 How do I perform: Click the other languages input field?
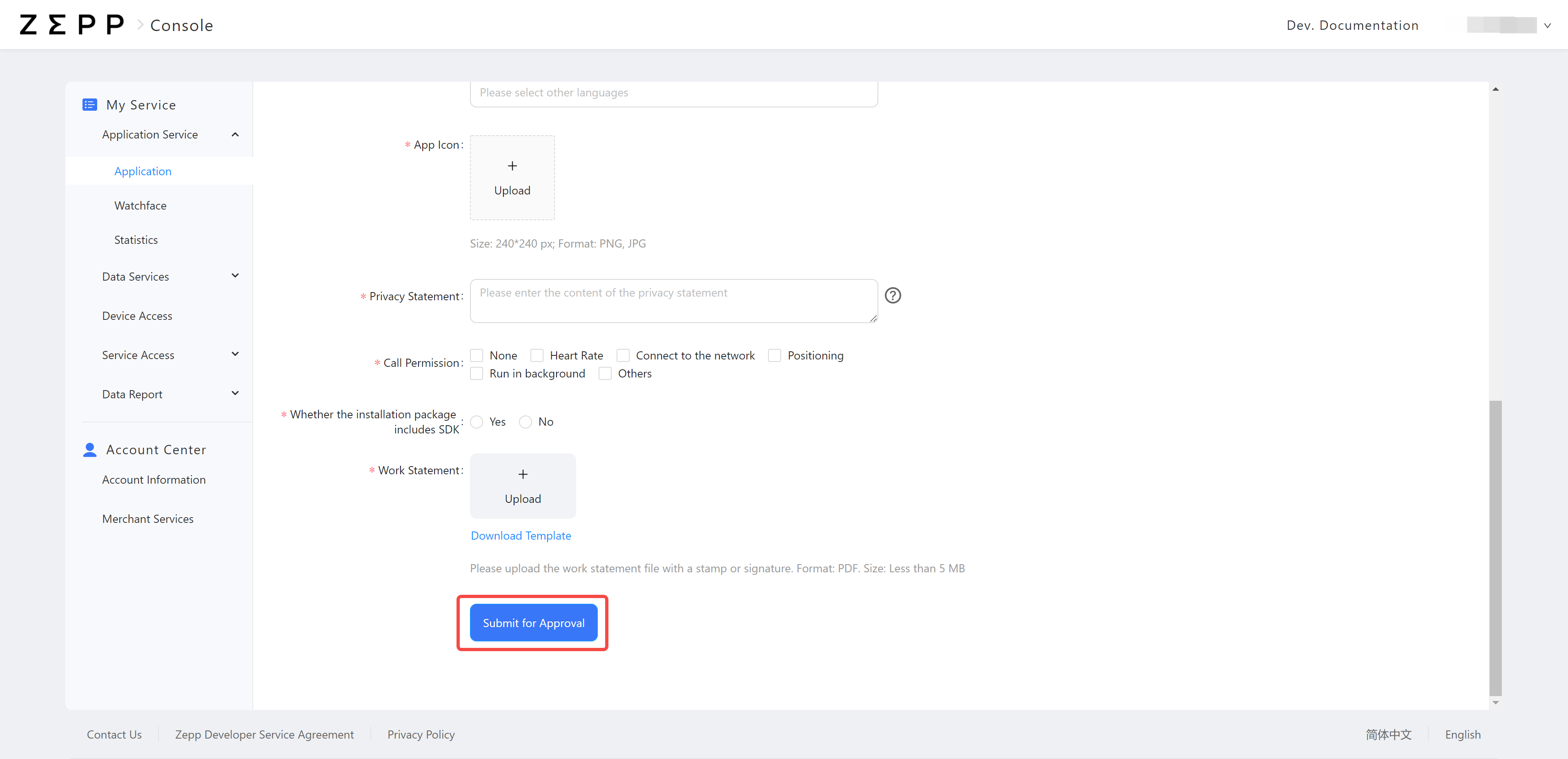pyautogui.click(x=673, y=93)
